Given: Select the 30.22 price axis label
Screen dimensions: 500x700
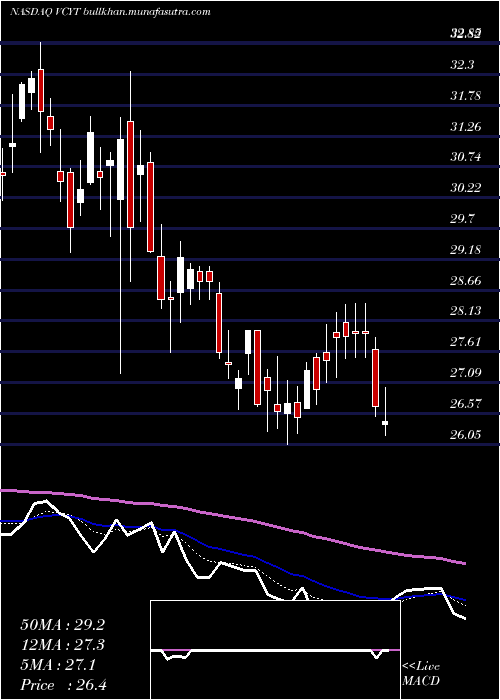Looking at the screenshot, I should click(x=466, y=188).
